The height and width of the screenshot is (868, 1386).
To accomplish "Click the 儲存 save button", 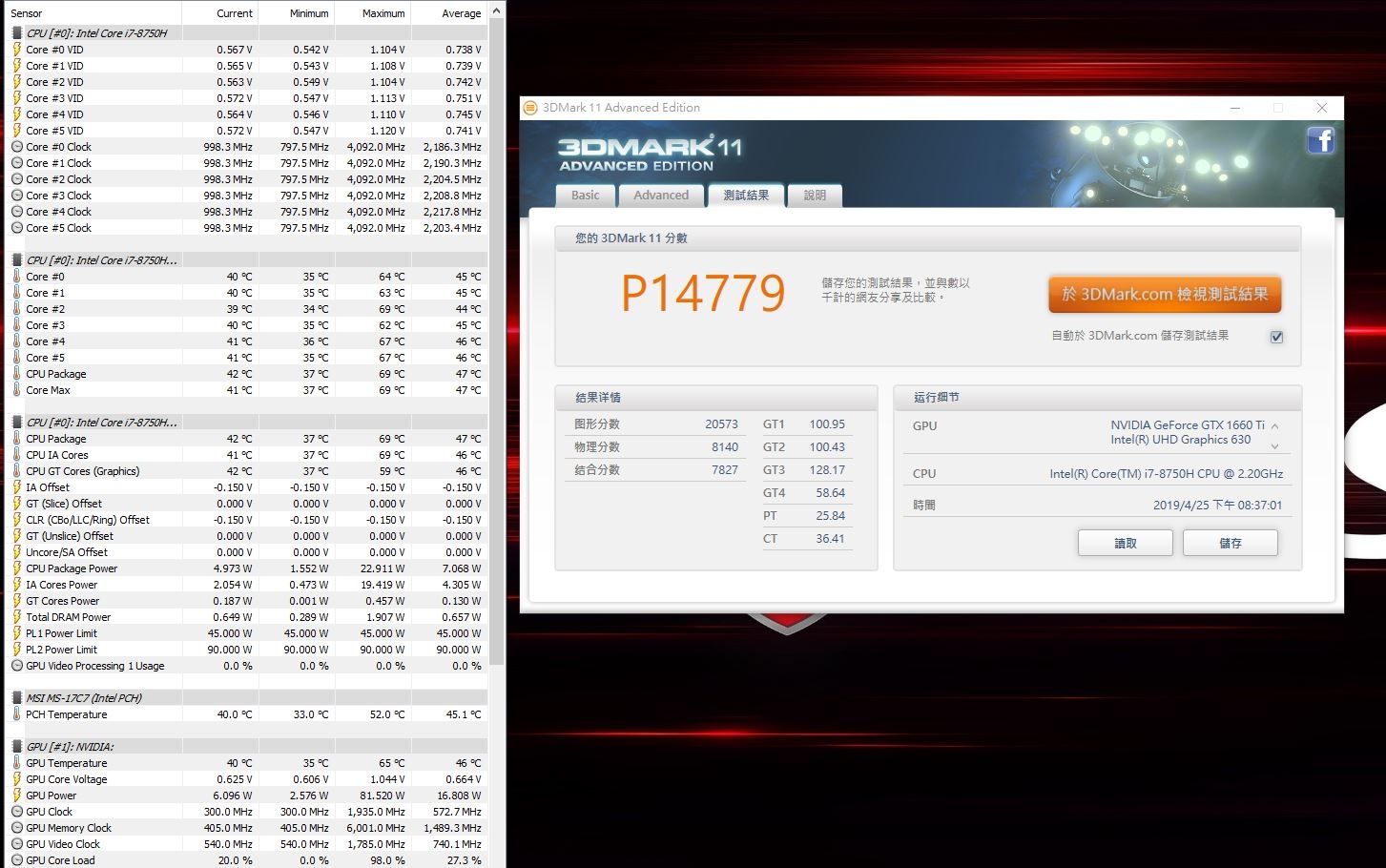I will pos(1231,543).
